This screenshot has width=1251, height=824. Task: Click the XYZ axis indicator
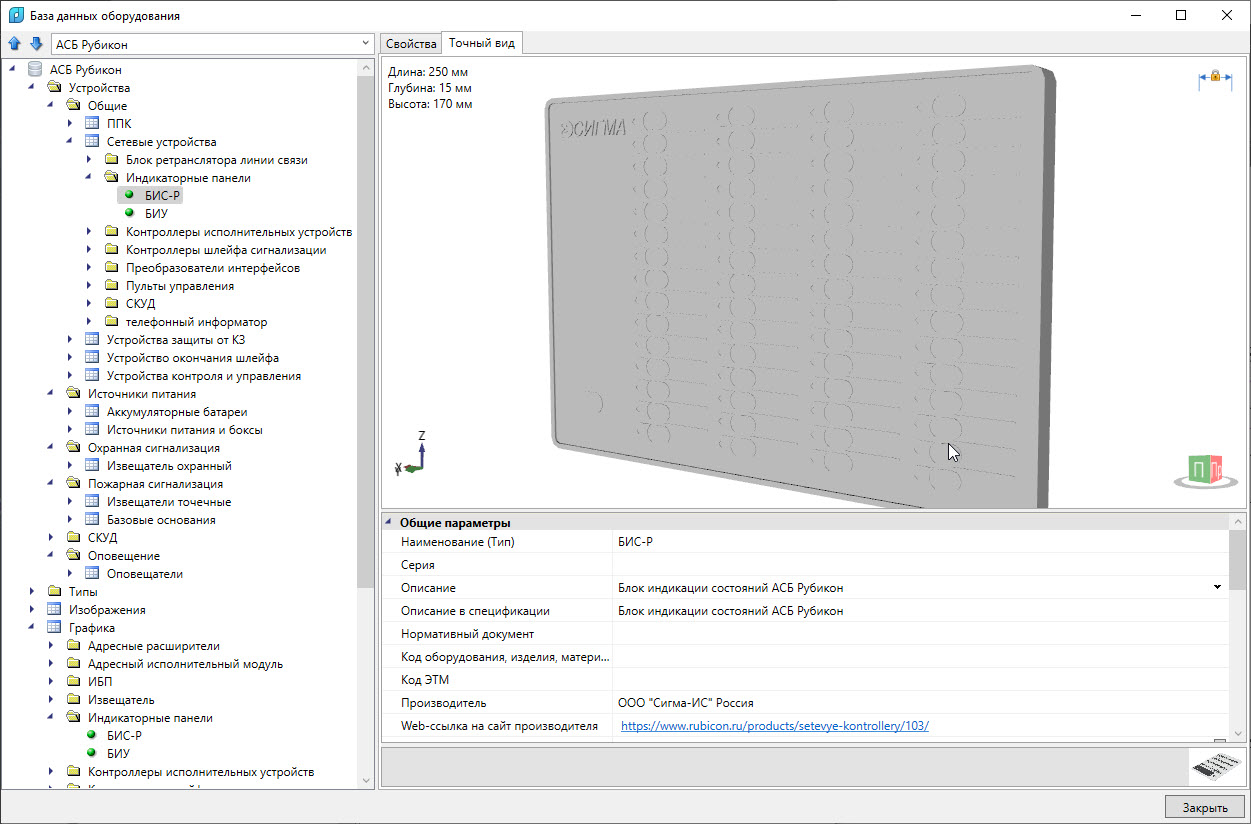tap(414, 453)
